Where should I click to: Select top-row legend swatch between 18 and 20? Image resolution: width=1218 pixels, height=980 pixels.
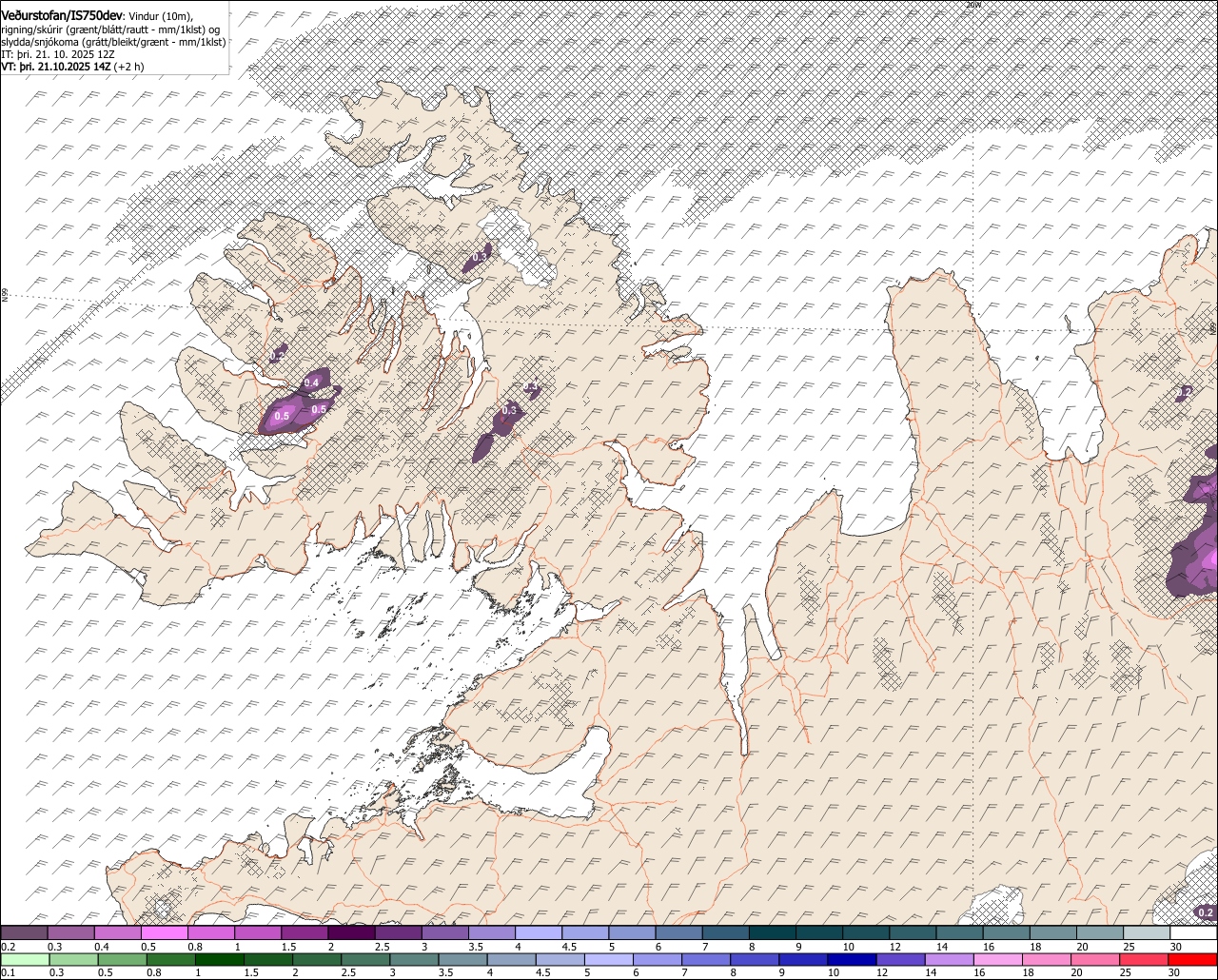[x=1052, y=932]
